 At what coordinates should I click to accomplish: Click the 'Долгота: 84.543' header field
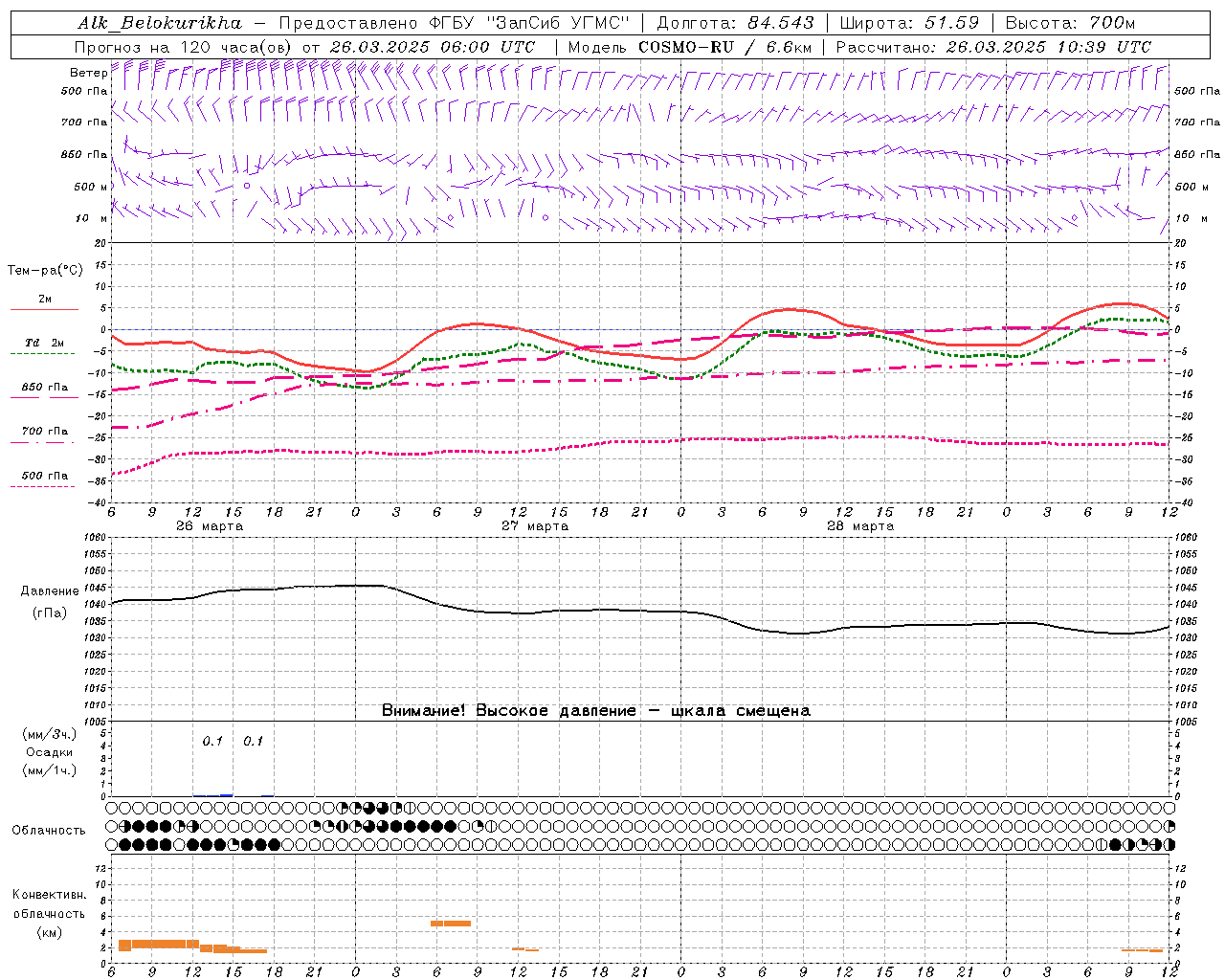pos(735,23)
